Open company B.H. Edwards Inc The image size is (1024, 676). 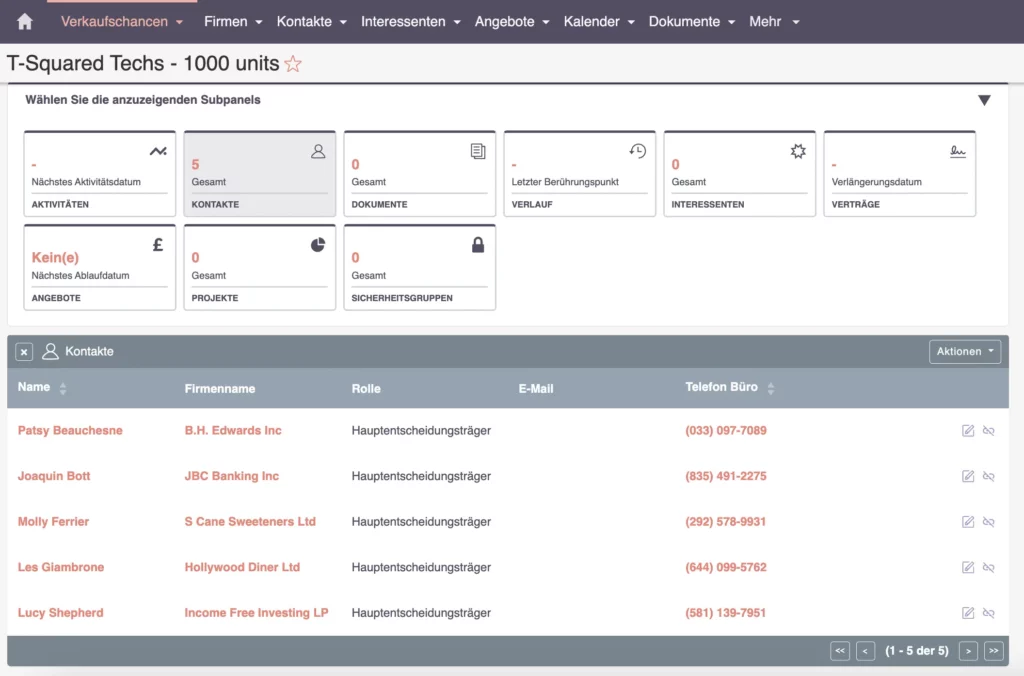click(x=233, y=430)
